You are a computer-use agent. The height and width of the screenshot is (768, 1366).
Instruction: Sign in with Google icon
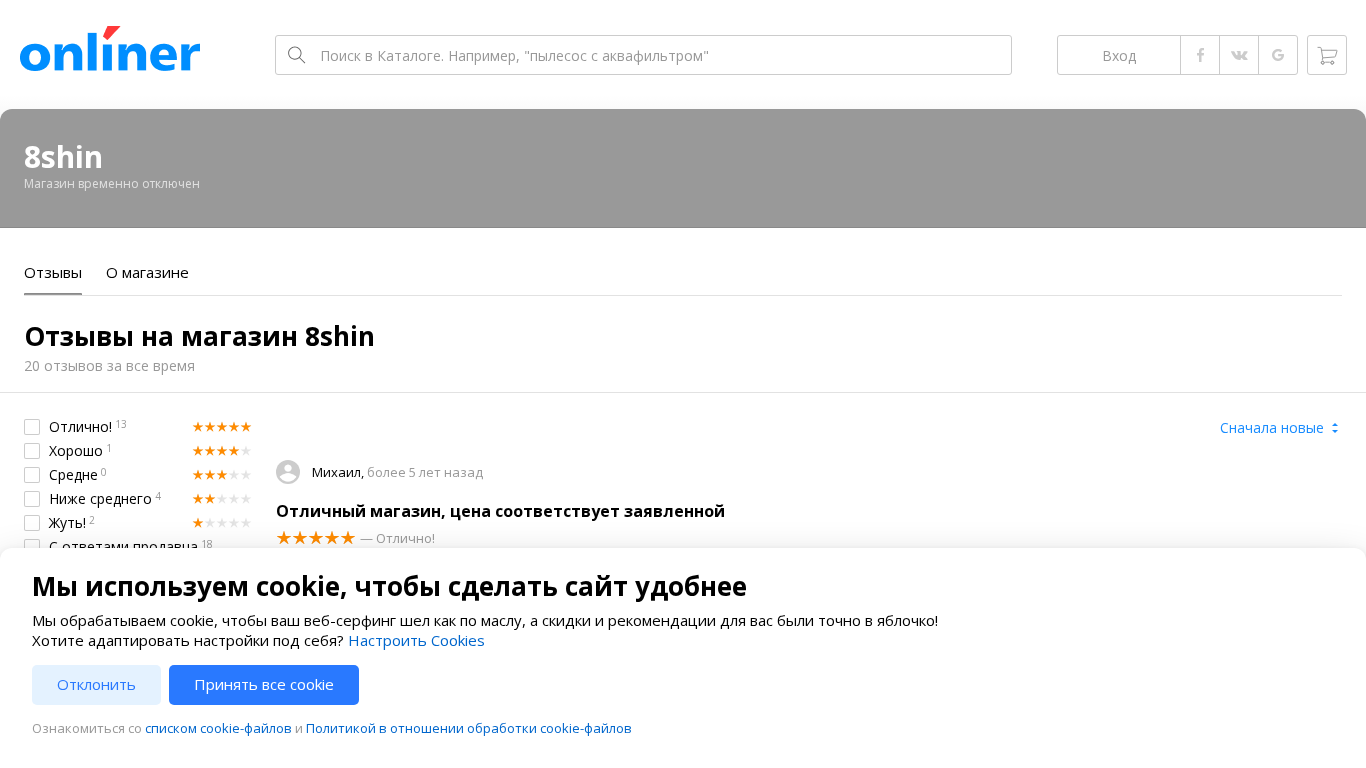(1278, 55)
